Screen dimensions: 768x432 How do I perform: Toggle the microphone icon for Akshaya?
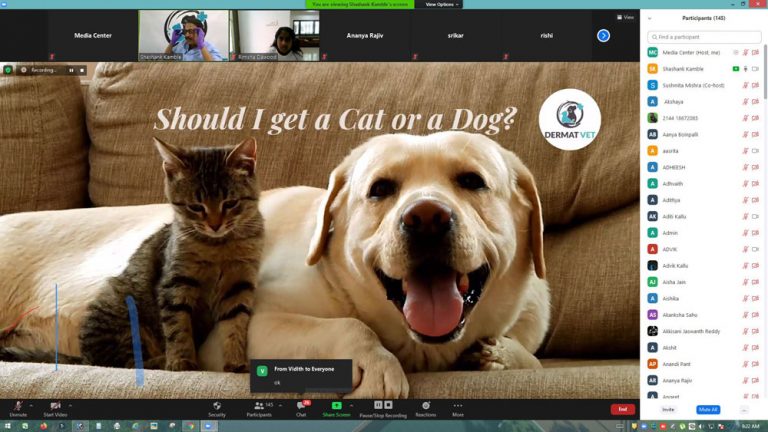point(745,102)
